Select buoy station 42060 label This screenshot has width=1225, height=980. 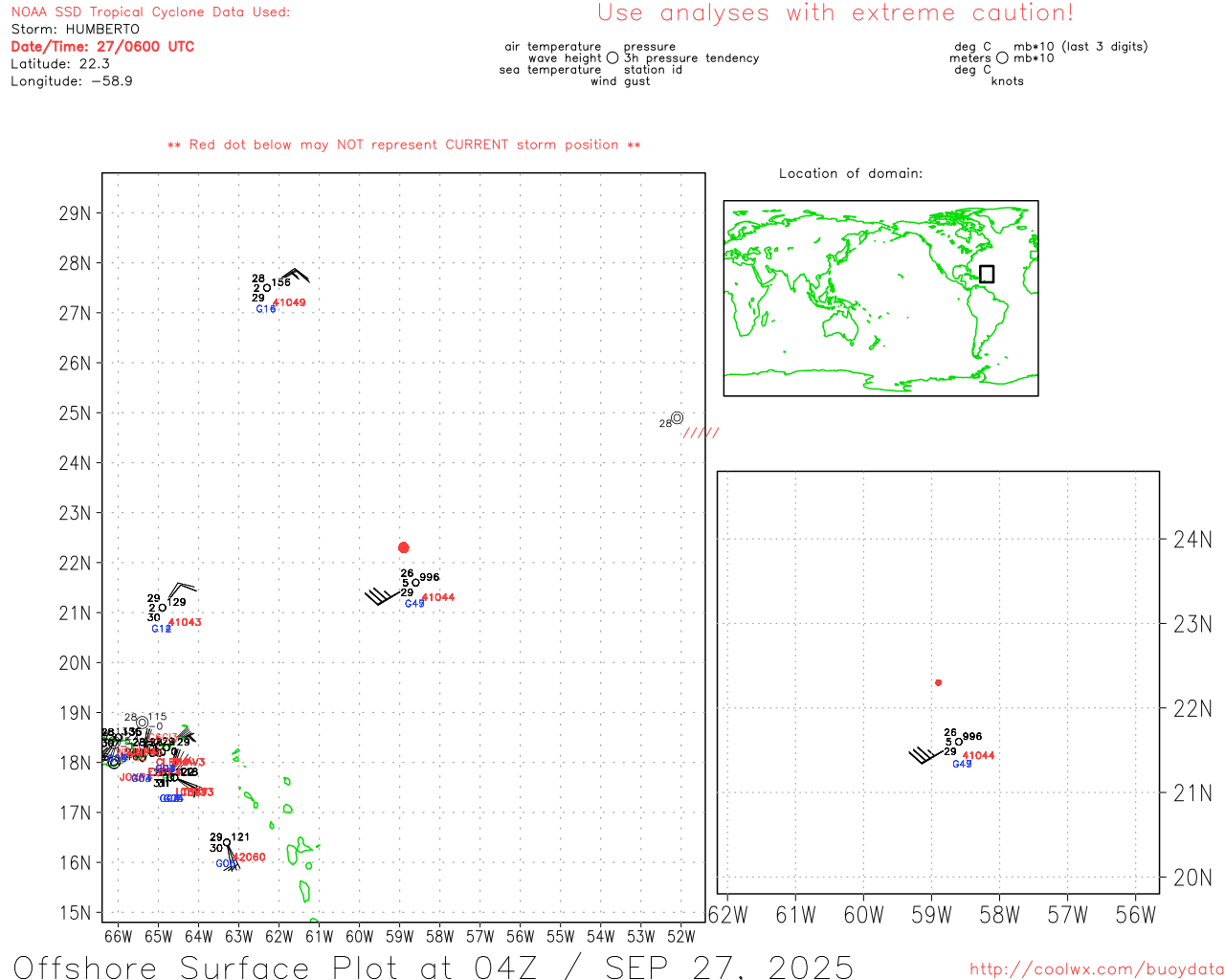(250, 857)
